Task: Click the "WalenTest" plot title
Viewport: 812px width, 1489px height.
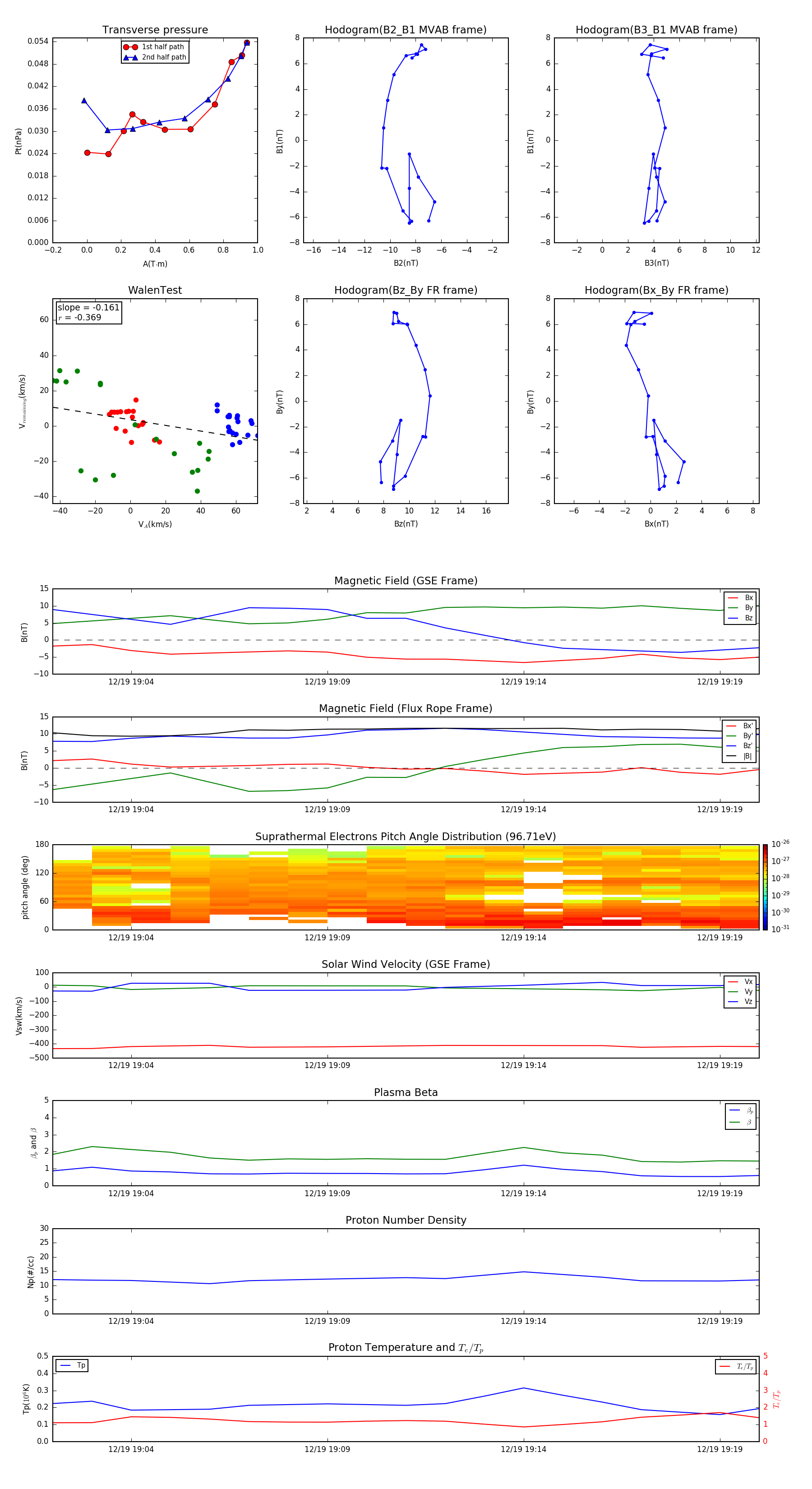Action: (155, 290)
